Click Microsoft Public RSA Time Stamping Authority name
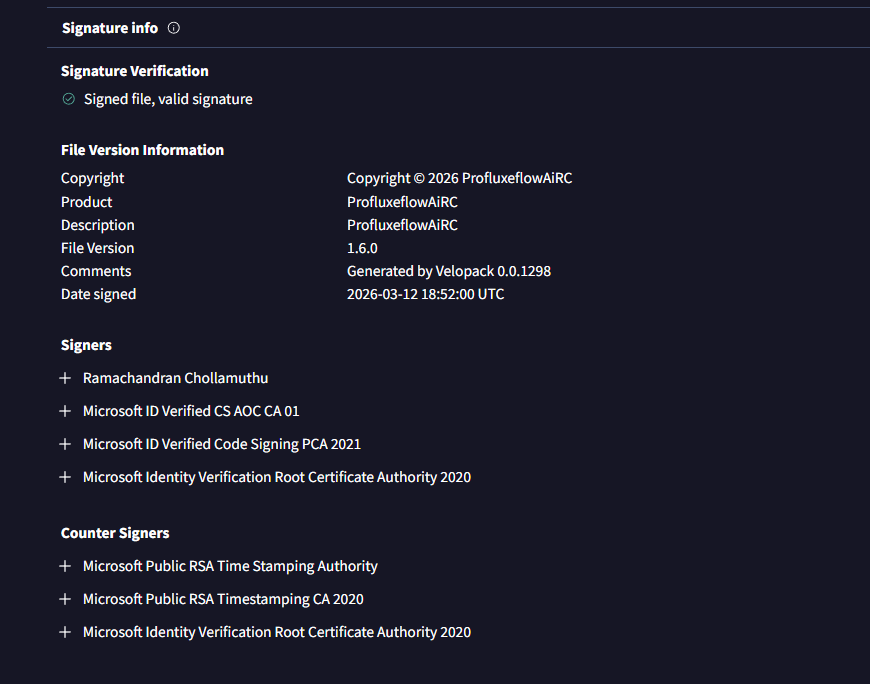The image size is (870, 684). (x=230, y=566)
